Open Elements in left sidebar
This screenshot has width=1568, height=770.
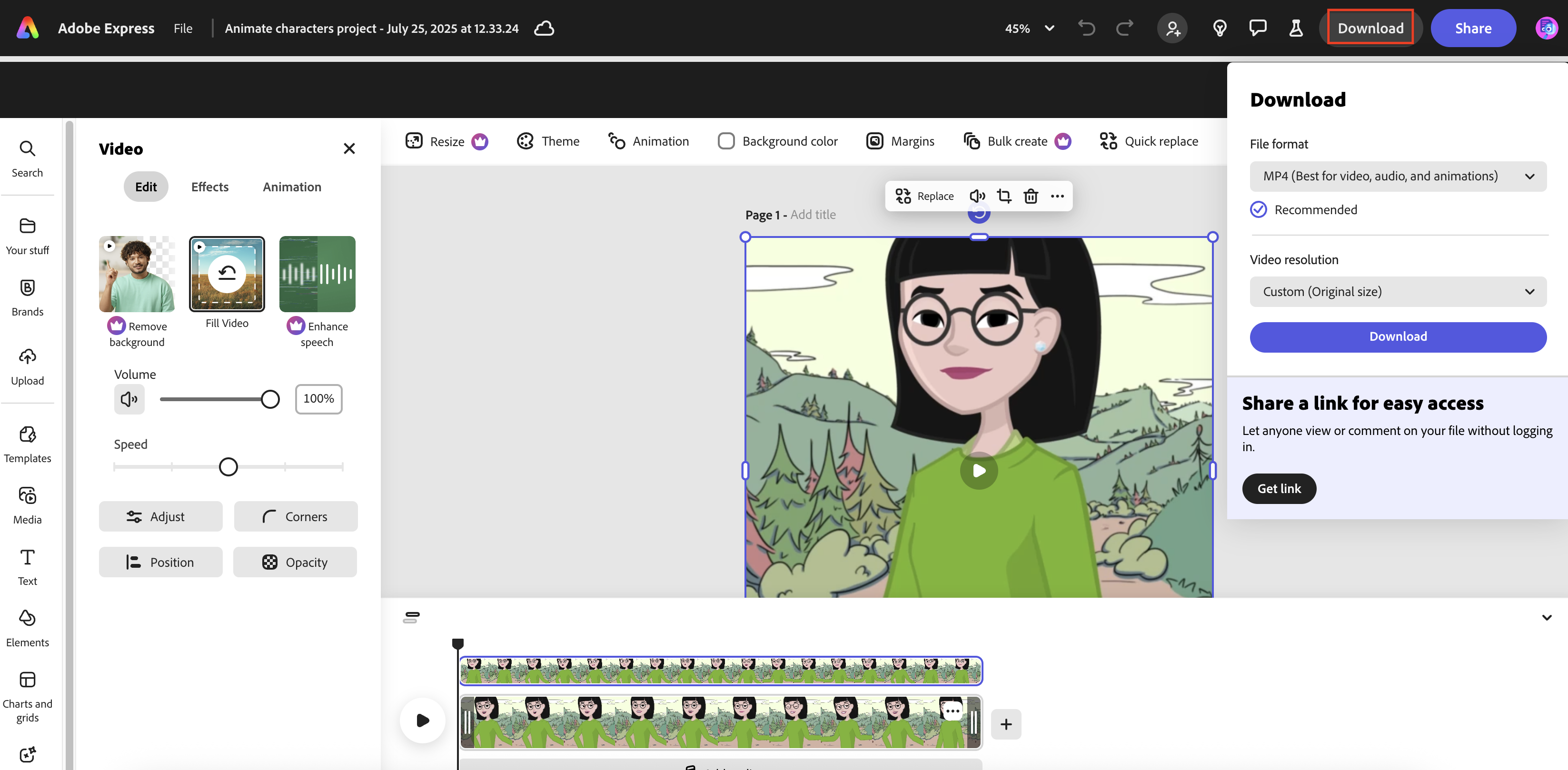coord(28,628)
